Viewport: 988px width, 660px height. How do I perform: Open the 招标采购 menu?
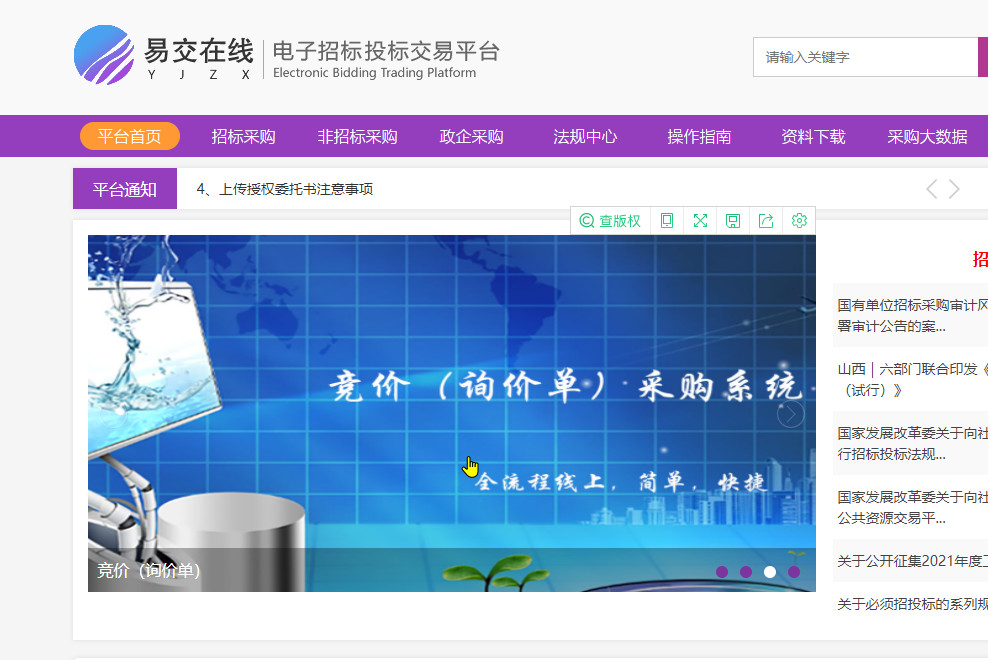coord(243,137)
